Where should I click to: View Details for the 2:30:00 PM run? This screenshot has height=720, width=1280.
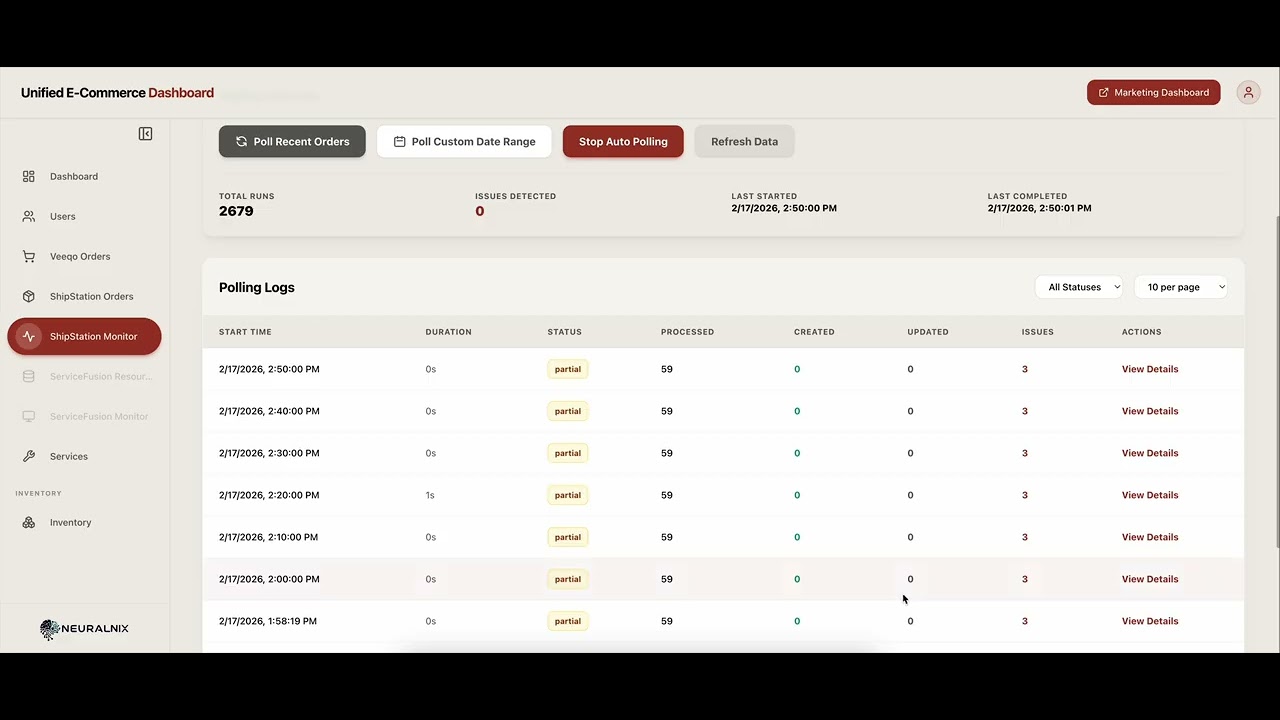(1150, 453)
